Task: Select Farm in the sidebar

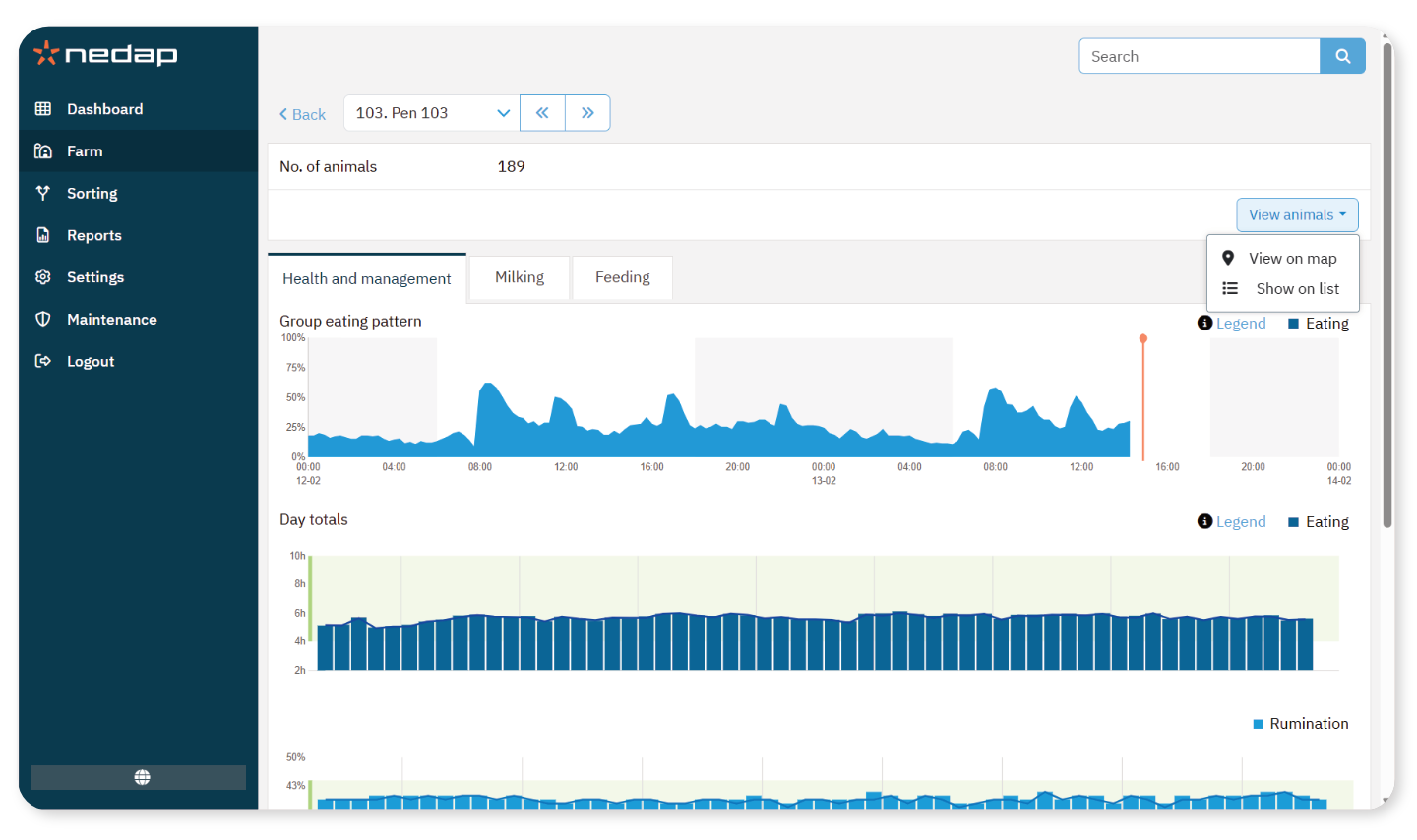Action: point(138,151)
